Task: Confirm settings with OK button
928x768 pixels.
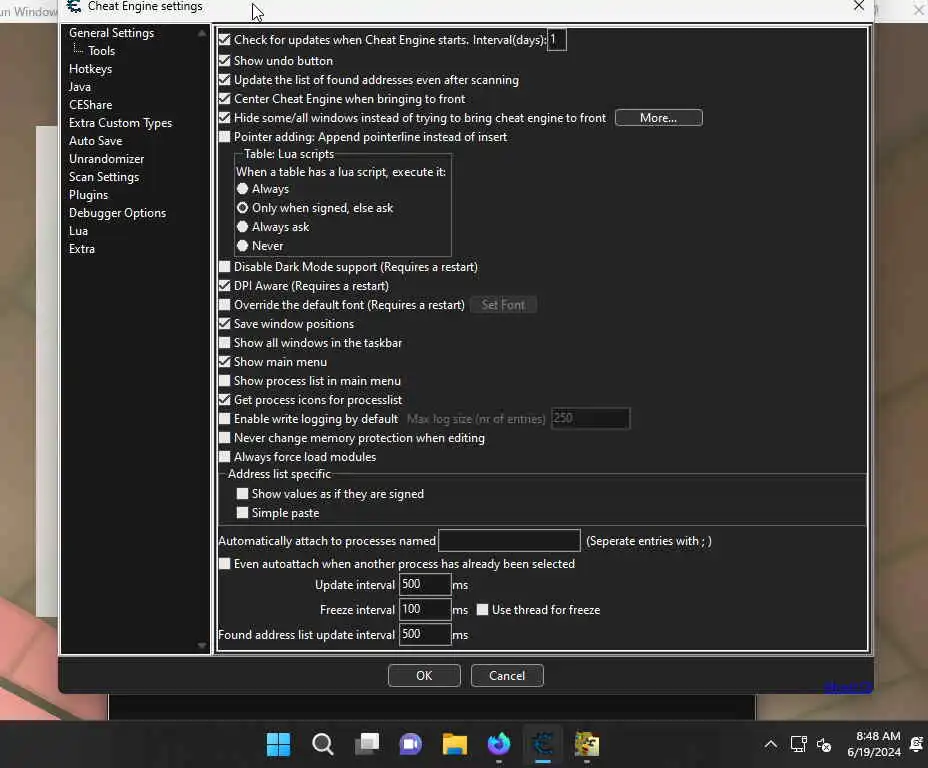Action: pyautogui.click(x=424, y=675)
